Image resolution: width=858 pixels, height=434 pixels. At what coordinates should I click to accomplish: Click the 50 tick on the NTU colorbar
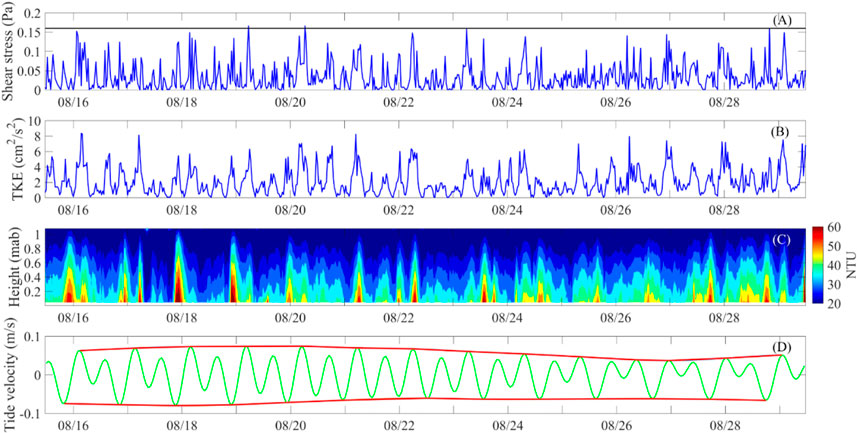pyautogui.click(x=832, y=247)
